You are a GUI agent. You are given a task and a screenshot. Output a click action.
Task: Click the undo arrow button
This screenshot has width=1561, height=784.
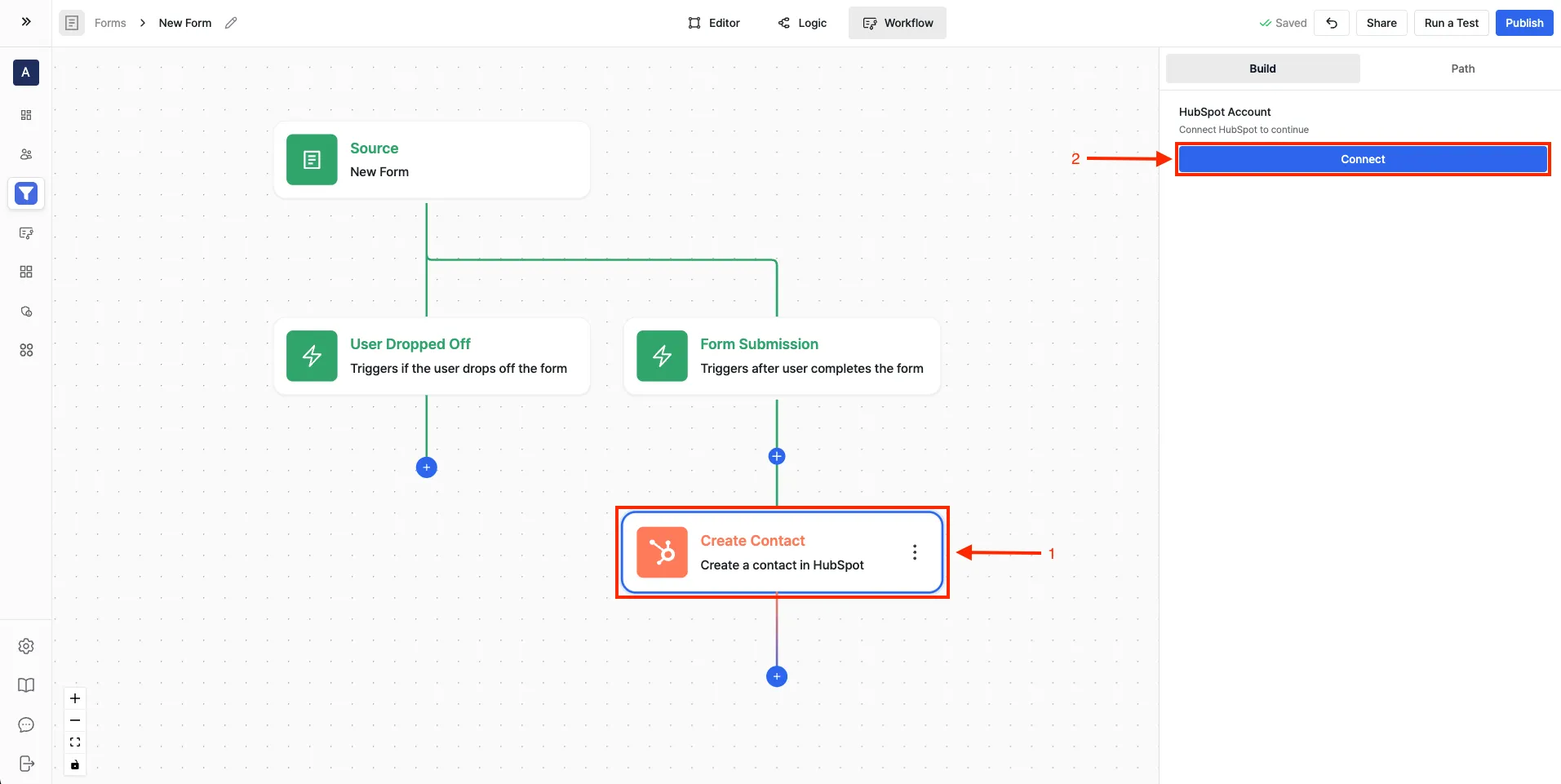coord(1332,23)
